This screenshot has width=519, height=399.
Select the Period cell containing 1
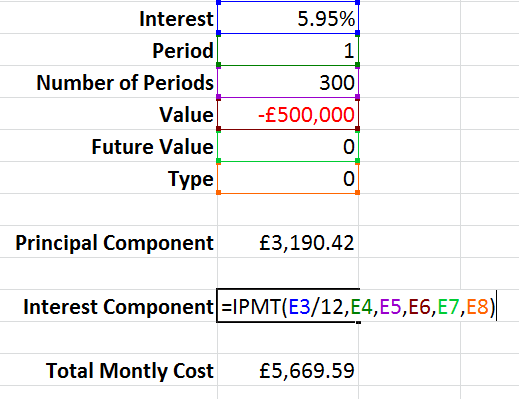point(288,50)
